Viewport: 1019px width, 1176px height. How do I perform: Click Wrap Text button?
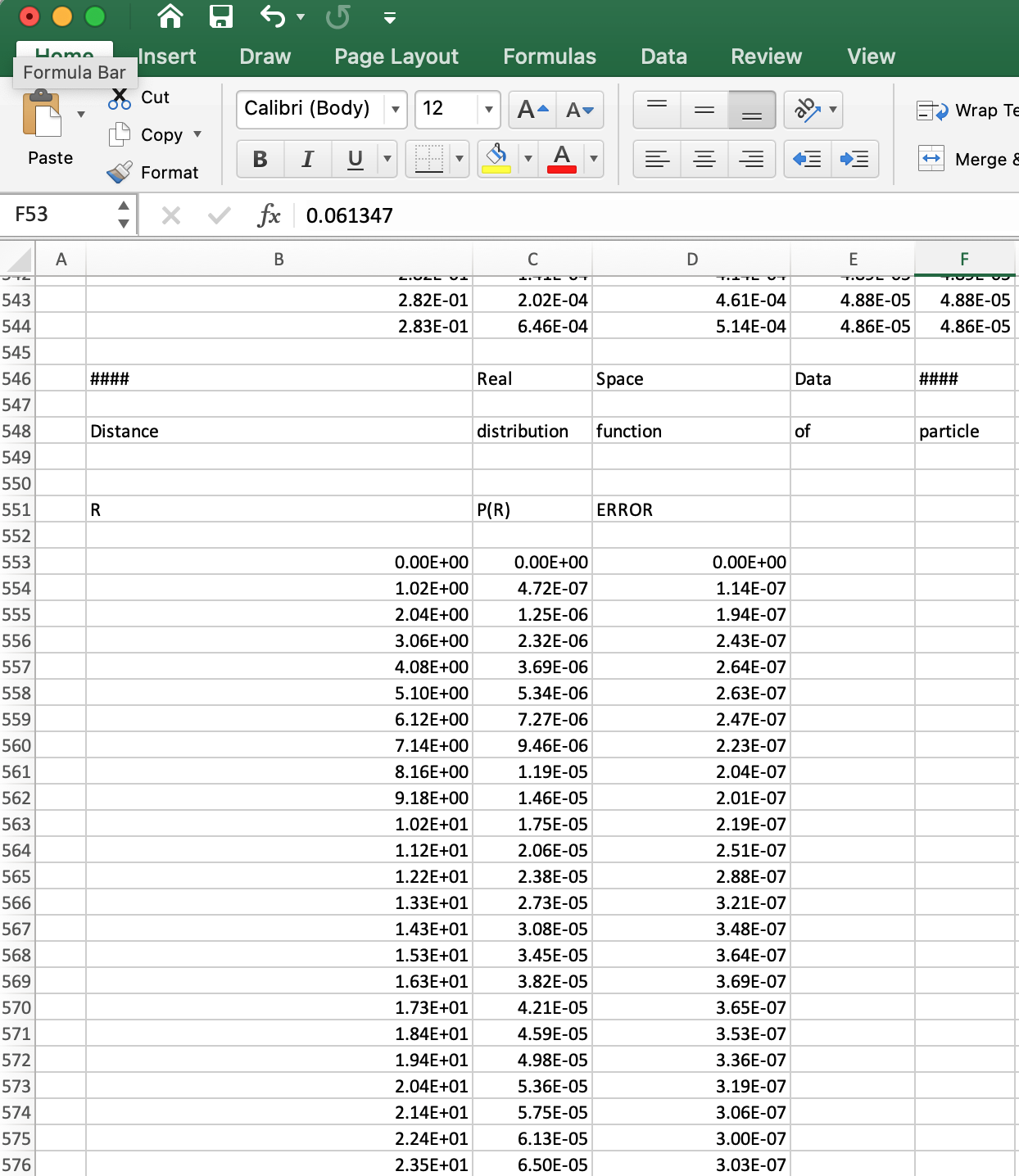pyautogui.click(x=967, y=111)
